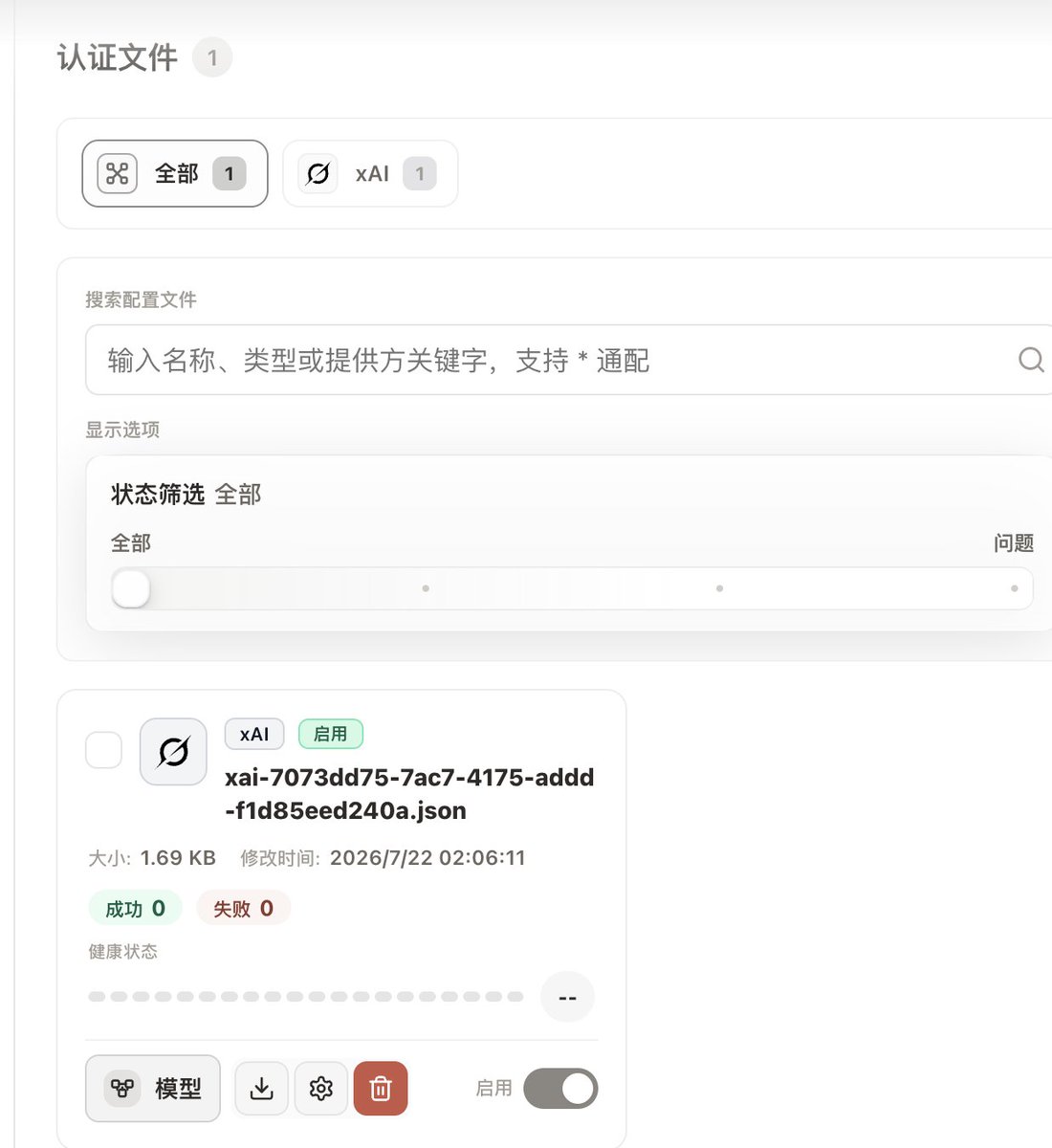The height and width of the screenshot is (1148, 1052).
Task: Click the search magnifier icon
Action: (x=1030, y=360)
